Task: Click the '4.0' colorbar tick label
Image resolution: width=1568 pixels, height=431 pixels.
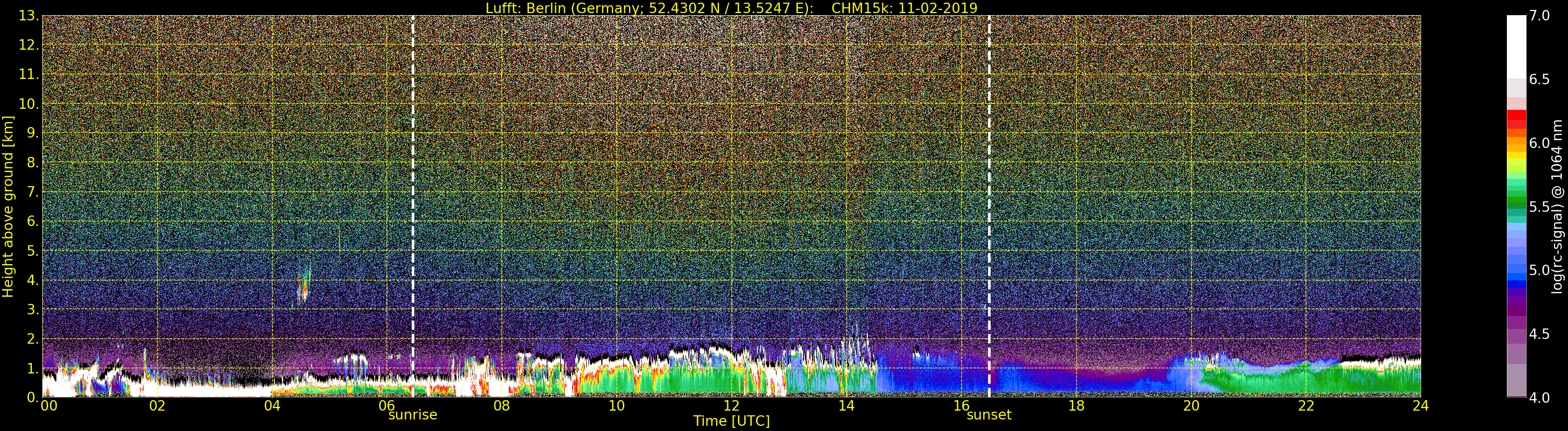Action: point(1539,398)
